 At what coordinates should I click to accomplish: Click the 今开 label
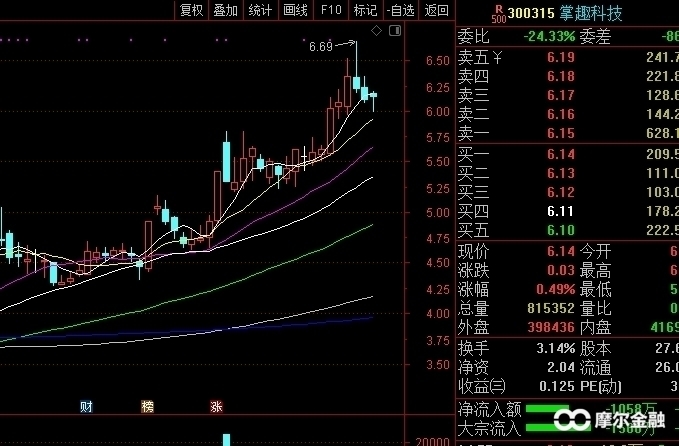point(595,251)
